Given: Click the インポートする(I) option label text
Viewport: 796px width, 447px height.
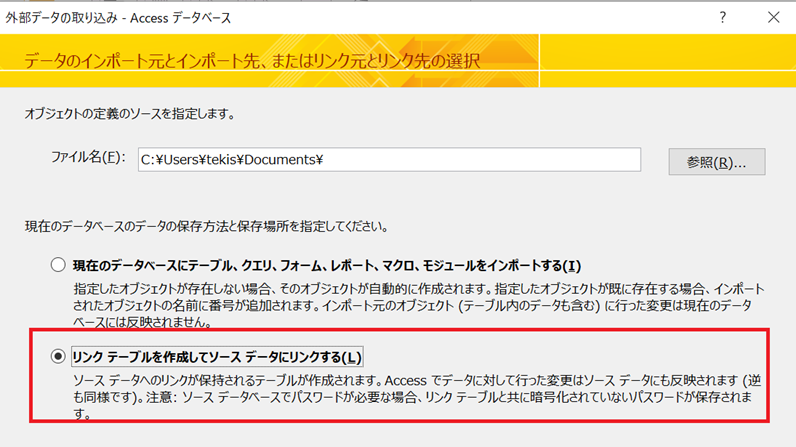Looking at the screenshot, I should point(326,266).
